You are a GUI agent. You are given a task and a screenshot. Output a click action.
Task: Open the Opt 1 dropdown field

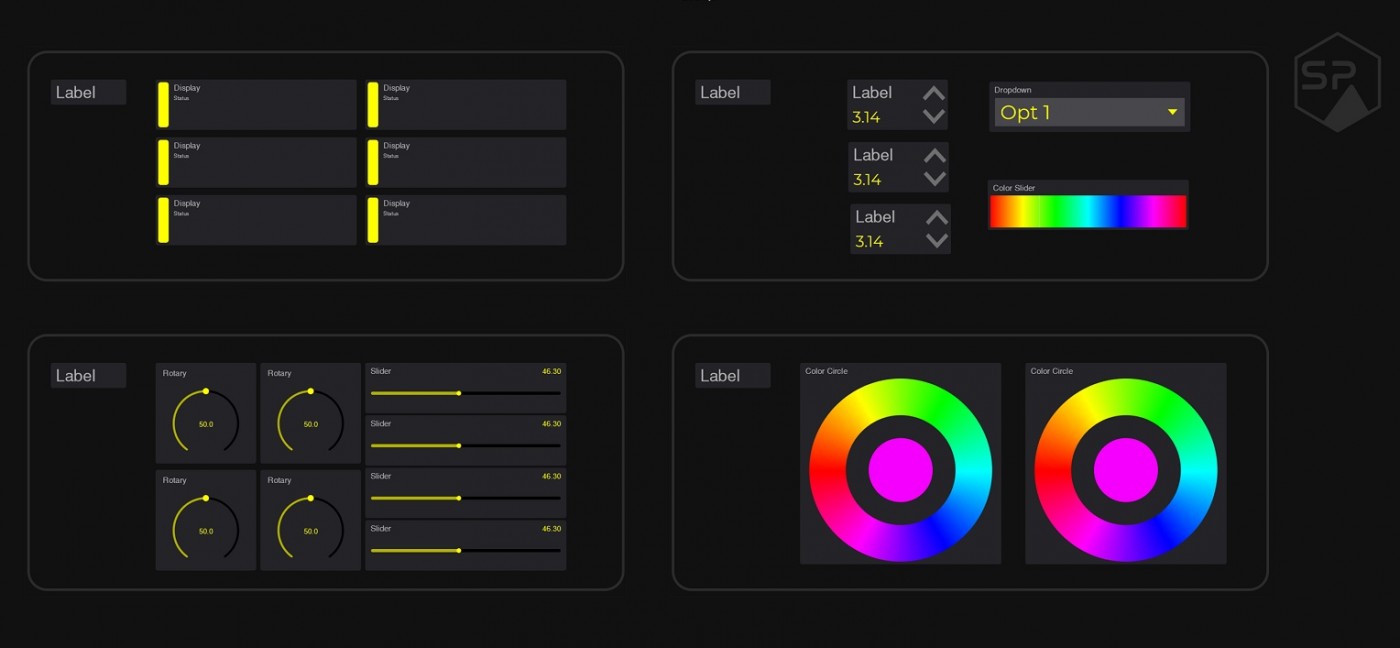tap(1089, 112)
